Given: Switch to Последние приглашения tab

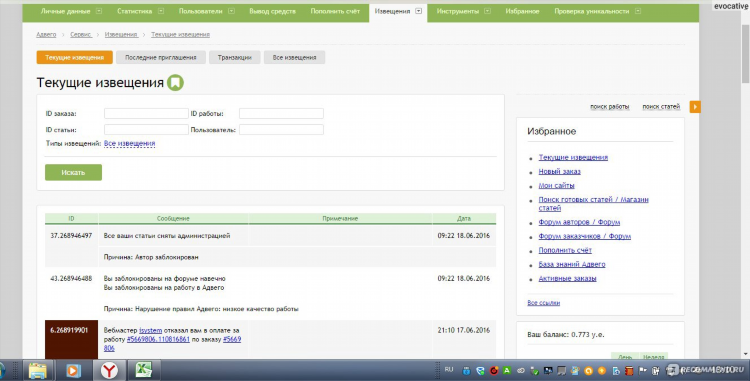Looking at the screenshot, I should click(x=161, y=57).
